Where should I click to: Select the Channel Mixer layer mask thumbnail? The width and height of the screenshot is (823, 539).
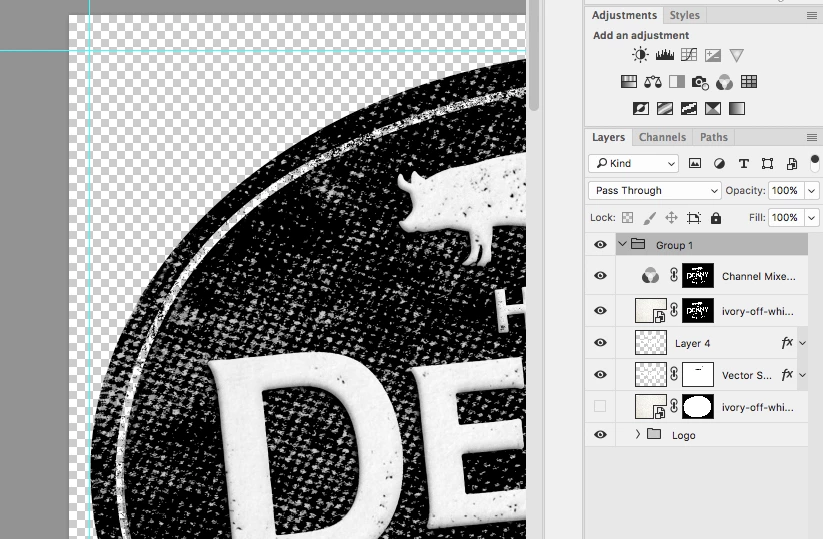698,276
